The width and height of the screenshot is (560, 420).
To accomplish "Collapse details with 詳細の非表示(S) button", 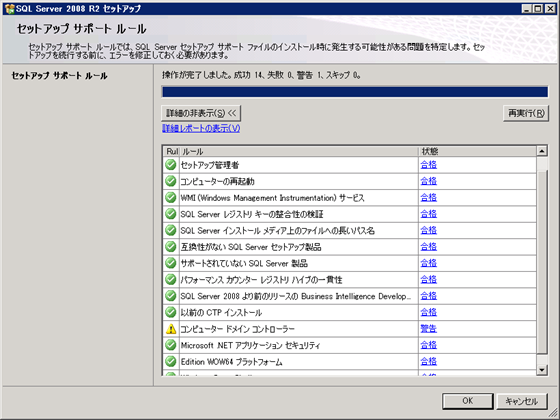I will click(201, 113).
